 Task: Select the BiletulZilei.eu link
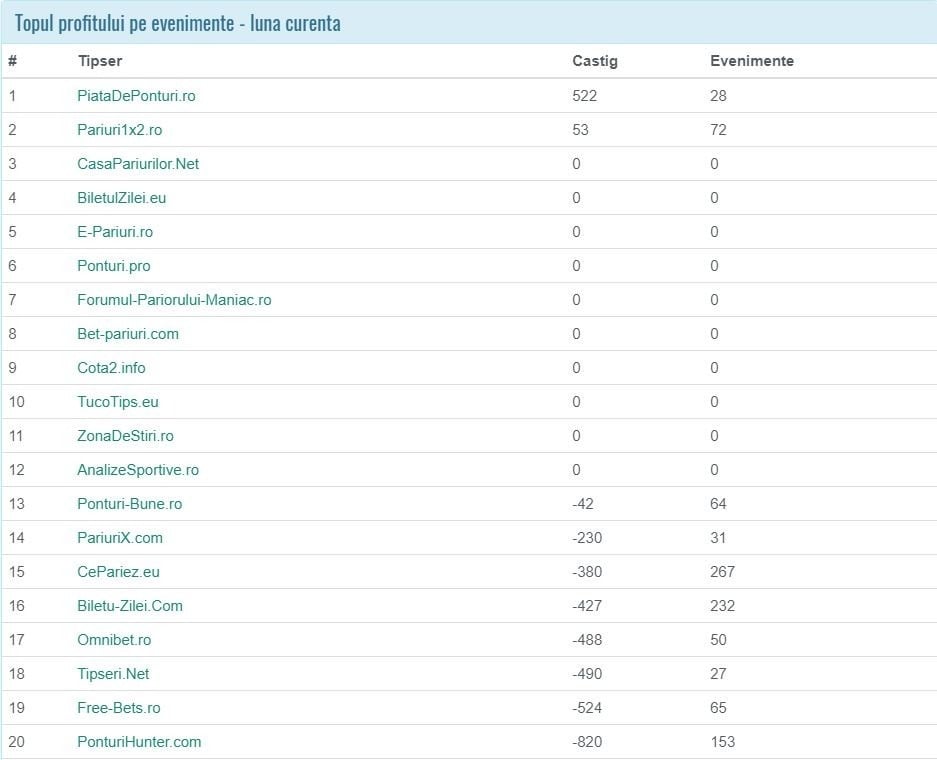point(121,198)
